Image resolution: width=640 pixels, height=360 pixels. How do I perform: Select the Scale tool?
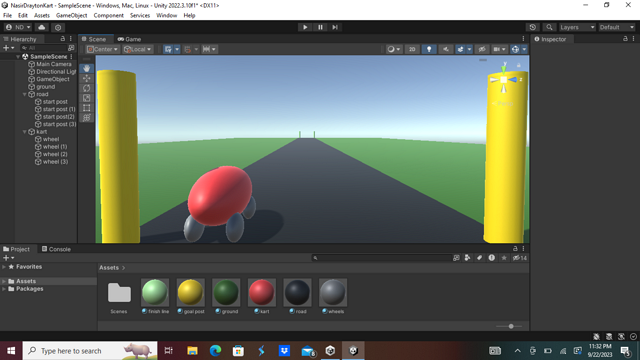[87, 98]
